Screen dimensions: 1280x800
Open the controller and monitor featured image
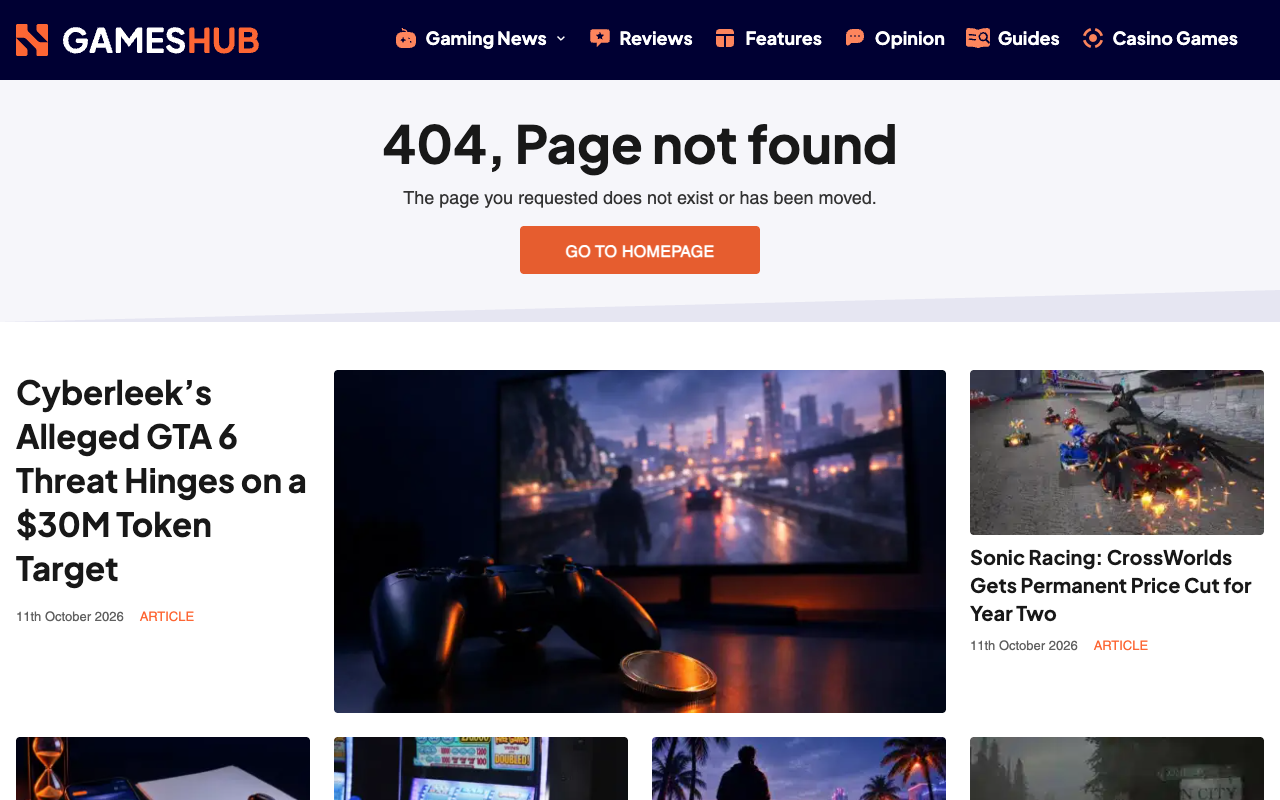[640, 541]
